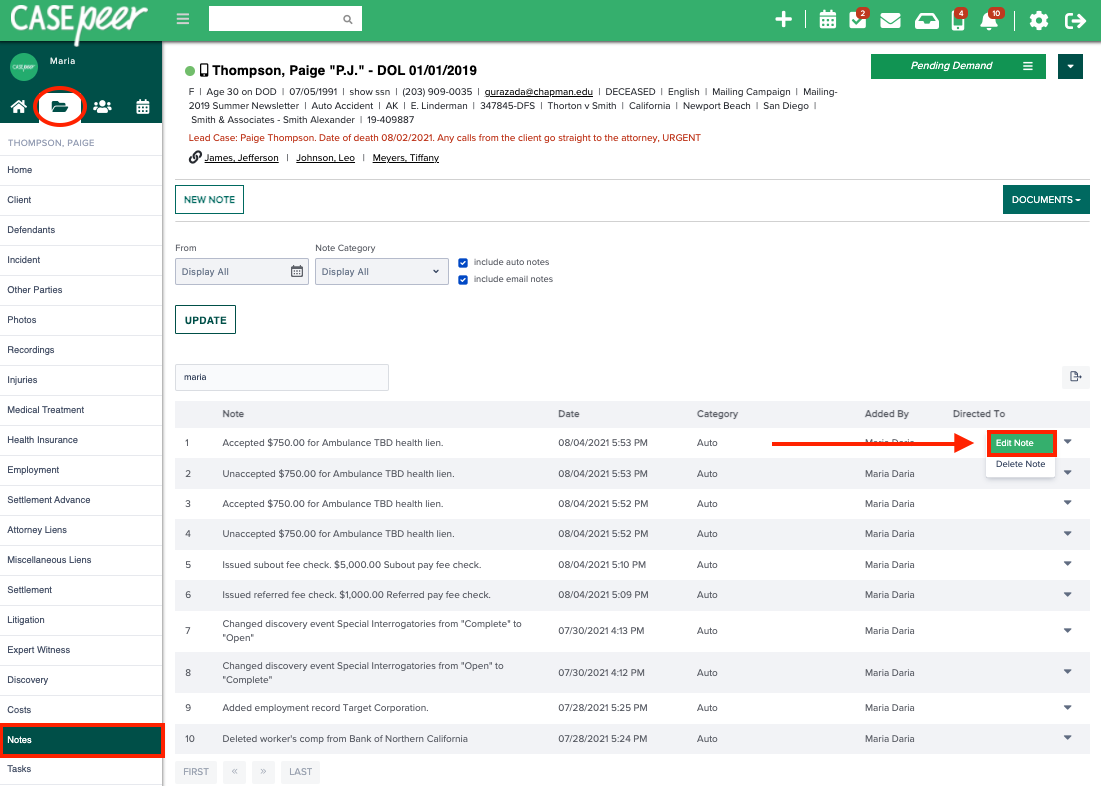Open the CASEpeer settings gear

[x=1038, y=19]
